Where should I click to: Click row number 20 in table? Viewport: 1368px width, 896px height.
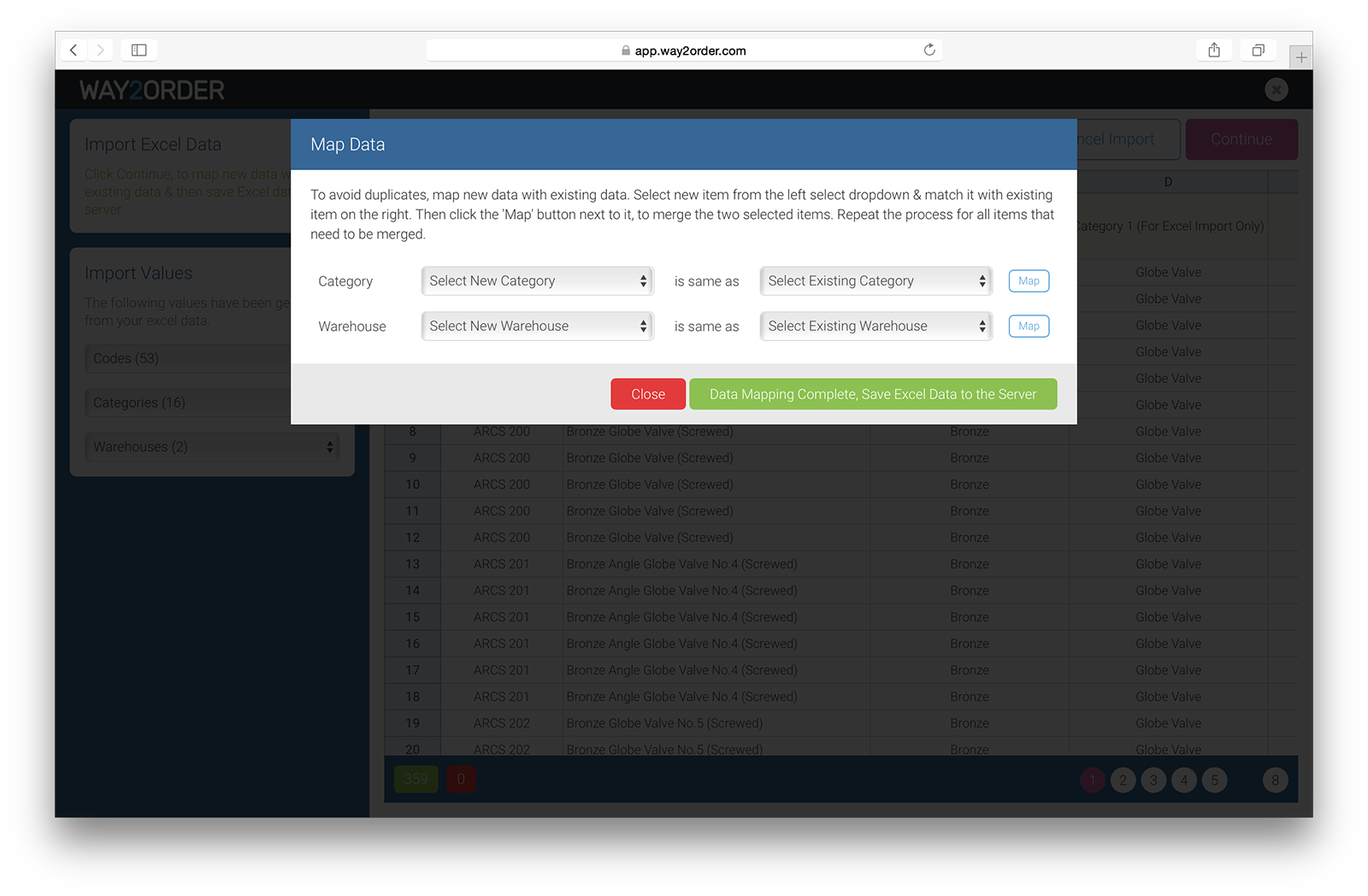tap(413, 749)
